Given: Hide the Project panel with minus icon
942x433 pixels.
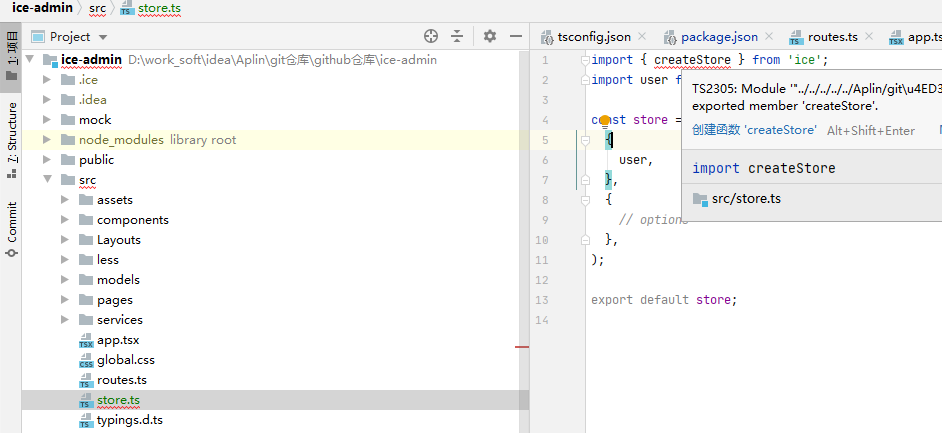Looking at the screenshot, I should pos(515,37).
